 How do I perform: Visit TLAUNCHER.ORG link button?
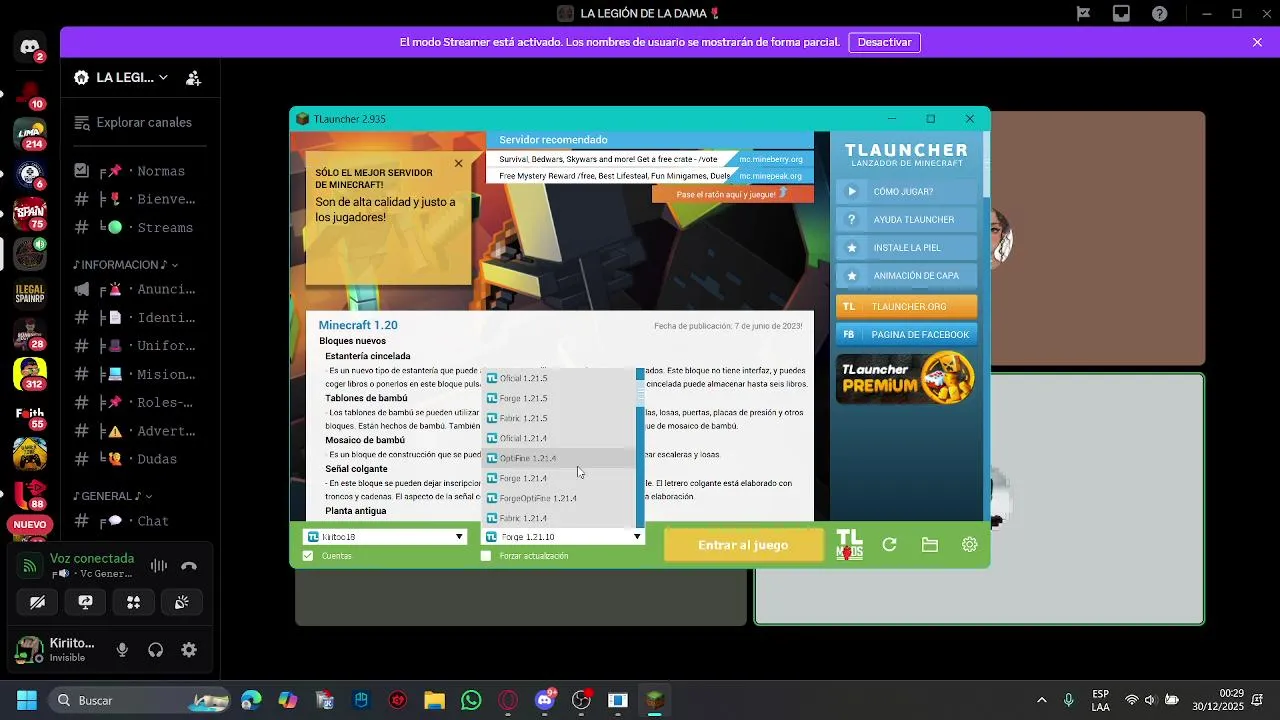click(906, 307)
